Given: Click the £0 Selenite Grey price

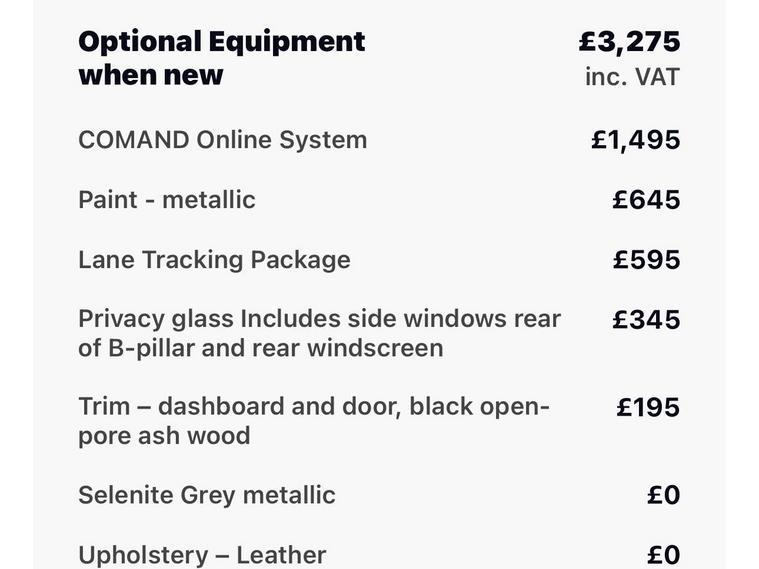Looking at the screenshot, I should coord(663,495).
